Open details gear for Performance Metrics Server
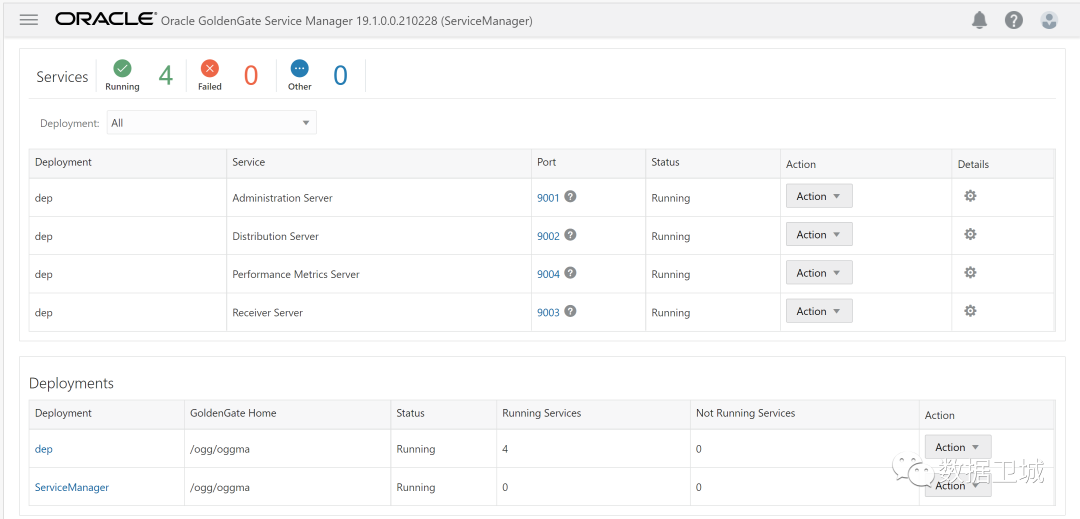1080x519 pixels. click(x=970, y=273)
